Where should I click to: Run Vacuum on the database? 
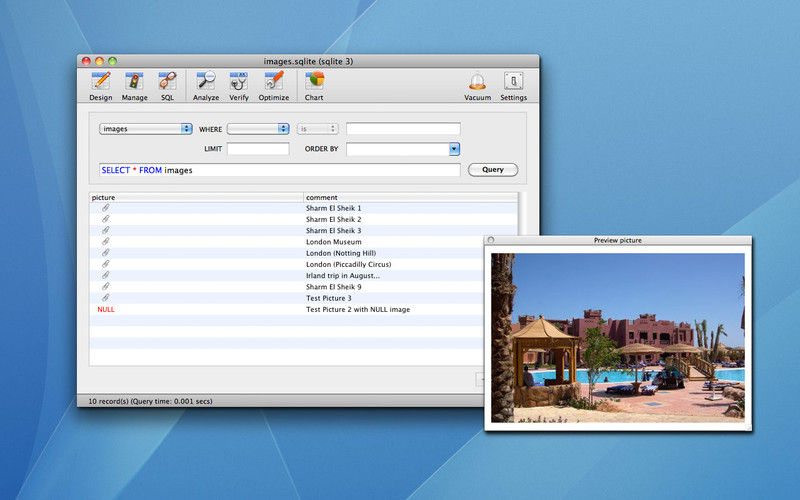pyautogui.click(x=478, y=86)
